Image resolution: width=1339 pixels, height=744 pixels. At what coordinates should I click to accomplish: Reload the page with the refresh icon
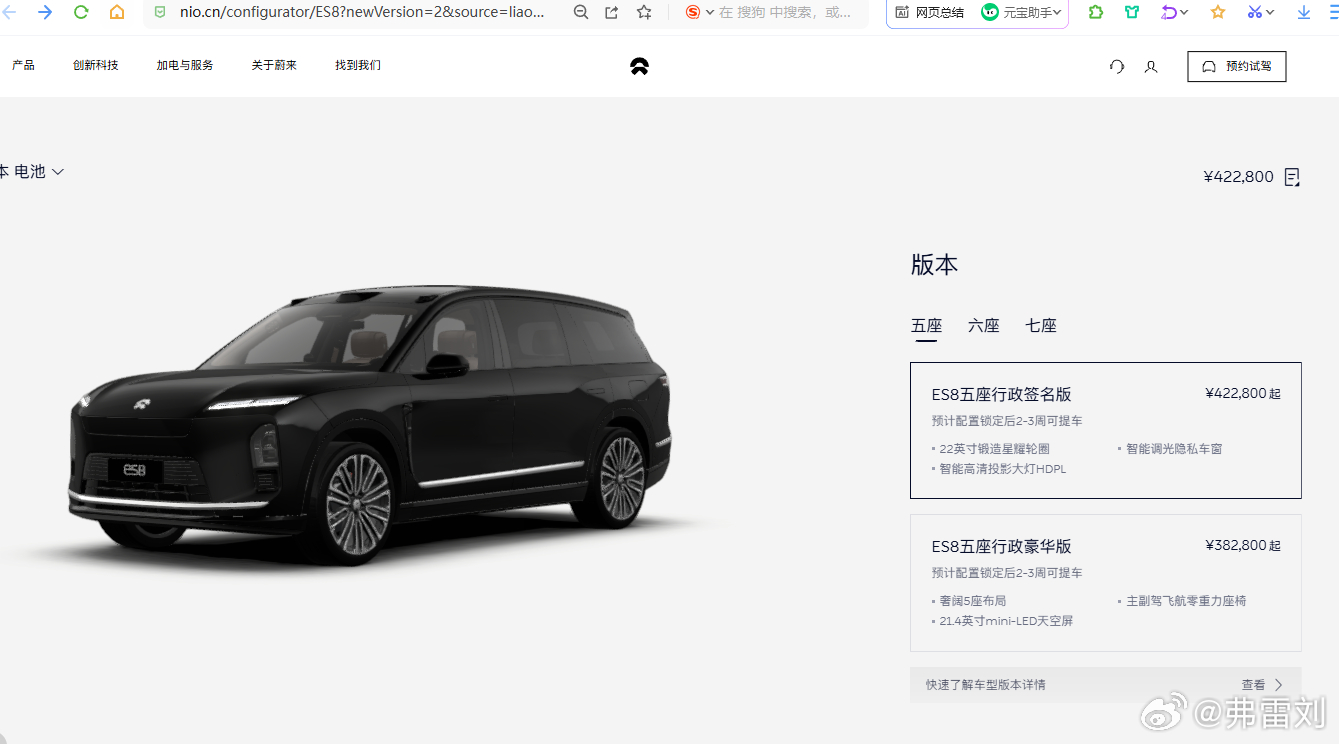pyautogui.click(x=81, y=12)
